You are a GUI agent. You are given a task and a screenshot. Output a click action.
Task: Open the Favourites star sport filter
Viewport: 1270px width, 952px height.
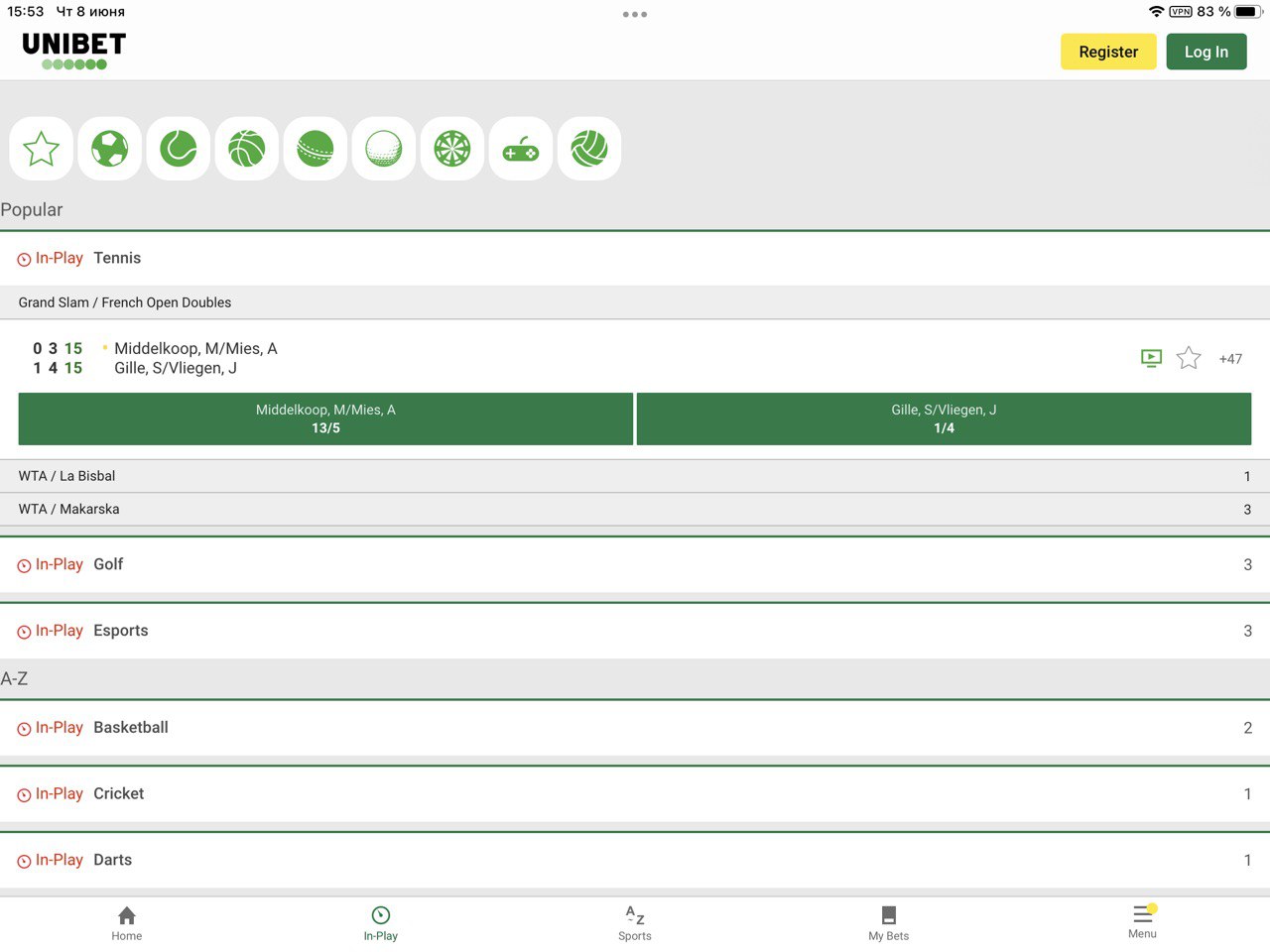point(42,149)
